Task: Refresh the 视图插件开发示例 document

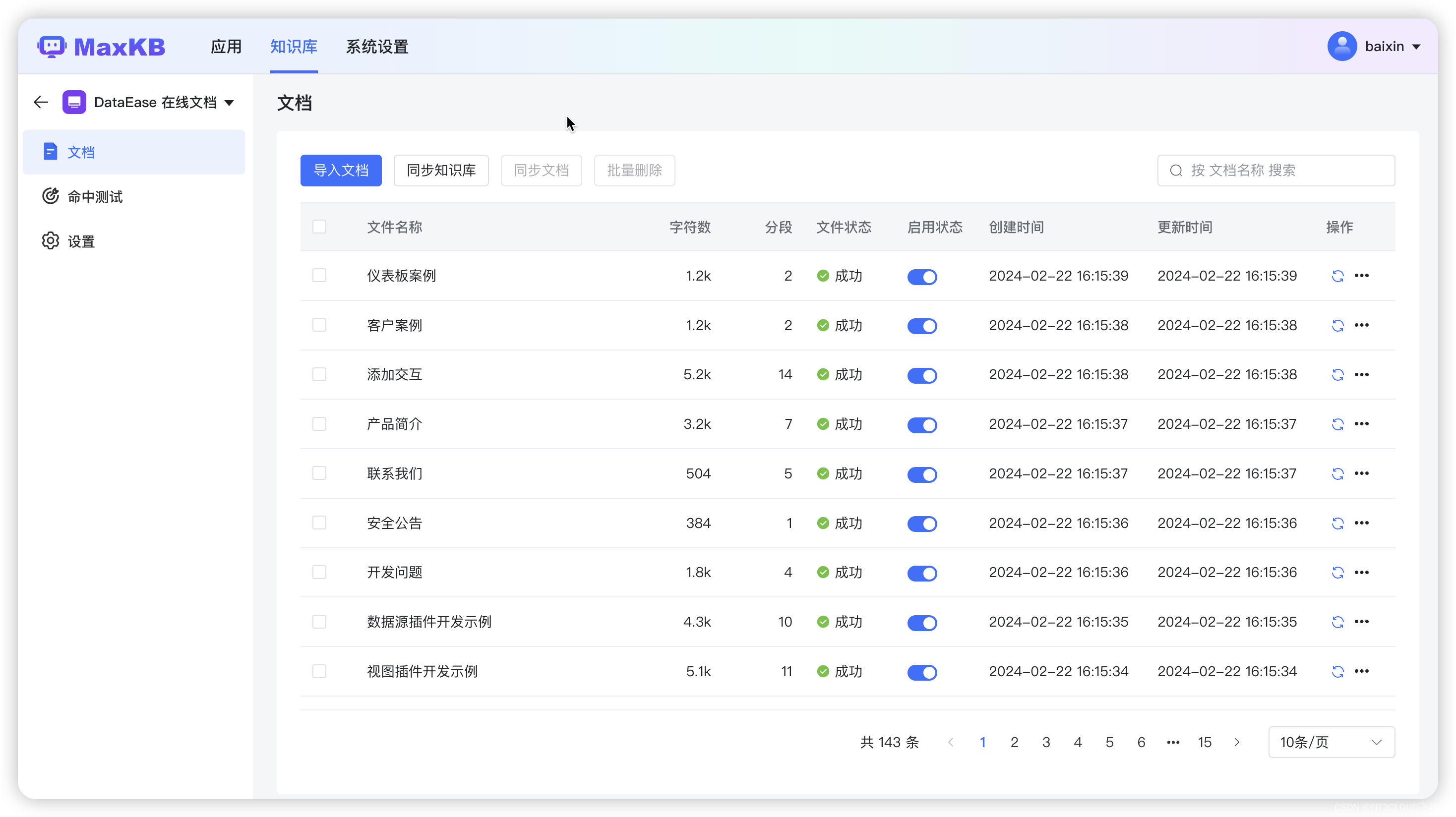Action: click(x=1337, y=671)
